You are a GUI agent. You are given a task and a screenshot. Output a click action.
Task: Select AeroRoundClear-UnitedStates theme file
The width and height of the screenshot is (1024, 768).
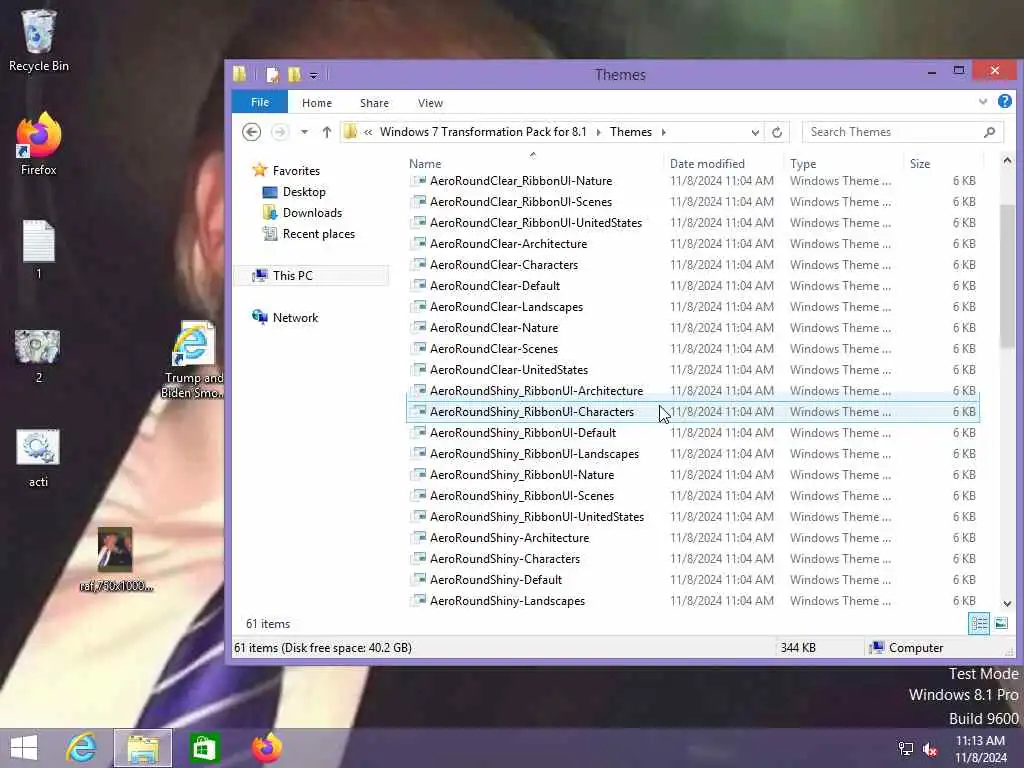692,370
